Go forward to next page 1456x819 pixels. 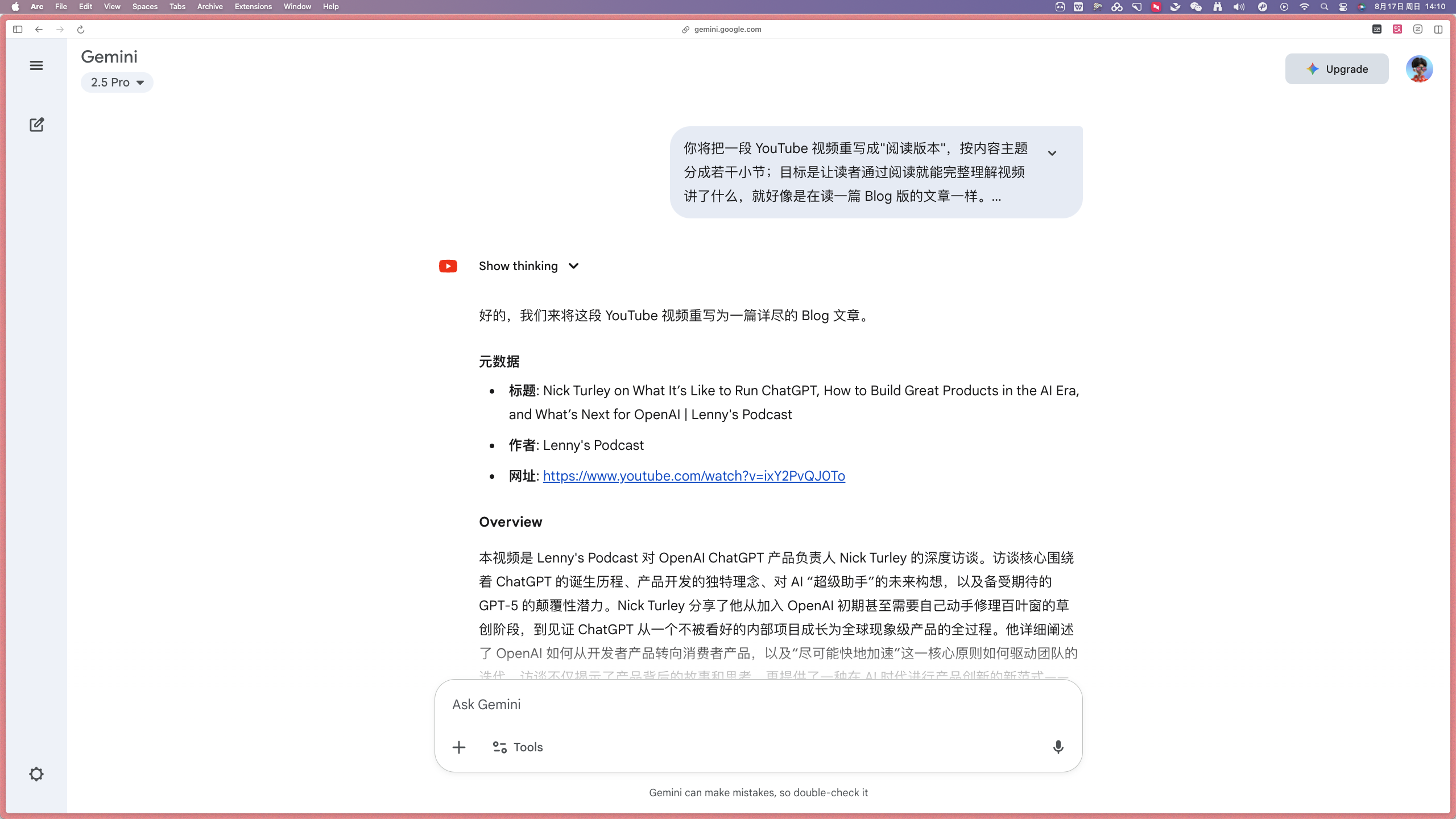(60, 30)
